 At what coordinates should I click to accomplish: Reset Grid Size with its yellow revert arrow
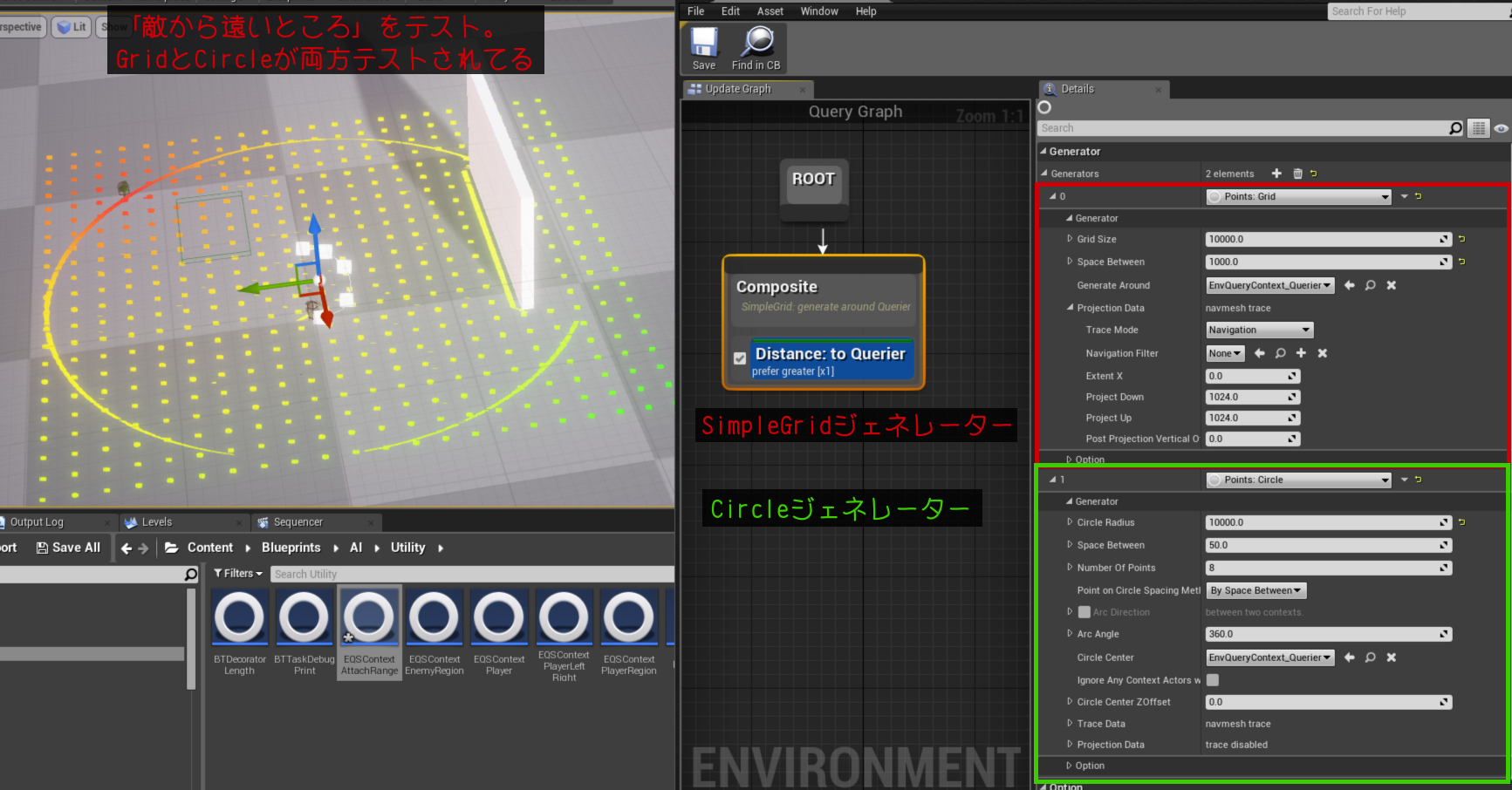click(1462, 239)
